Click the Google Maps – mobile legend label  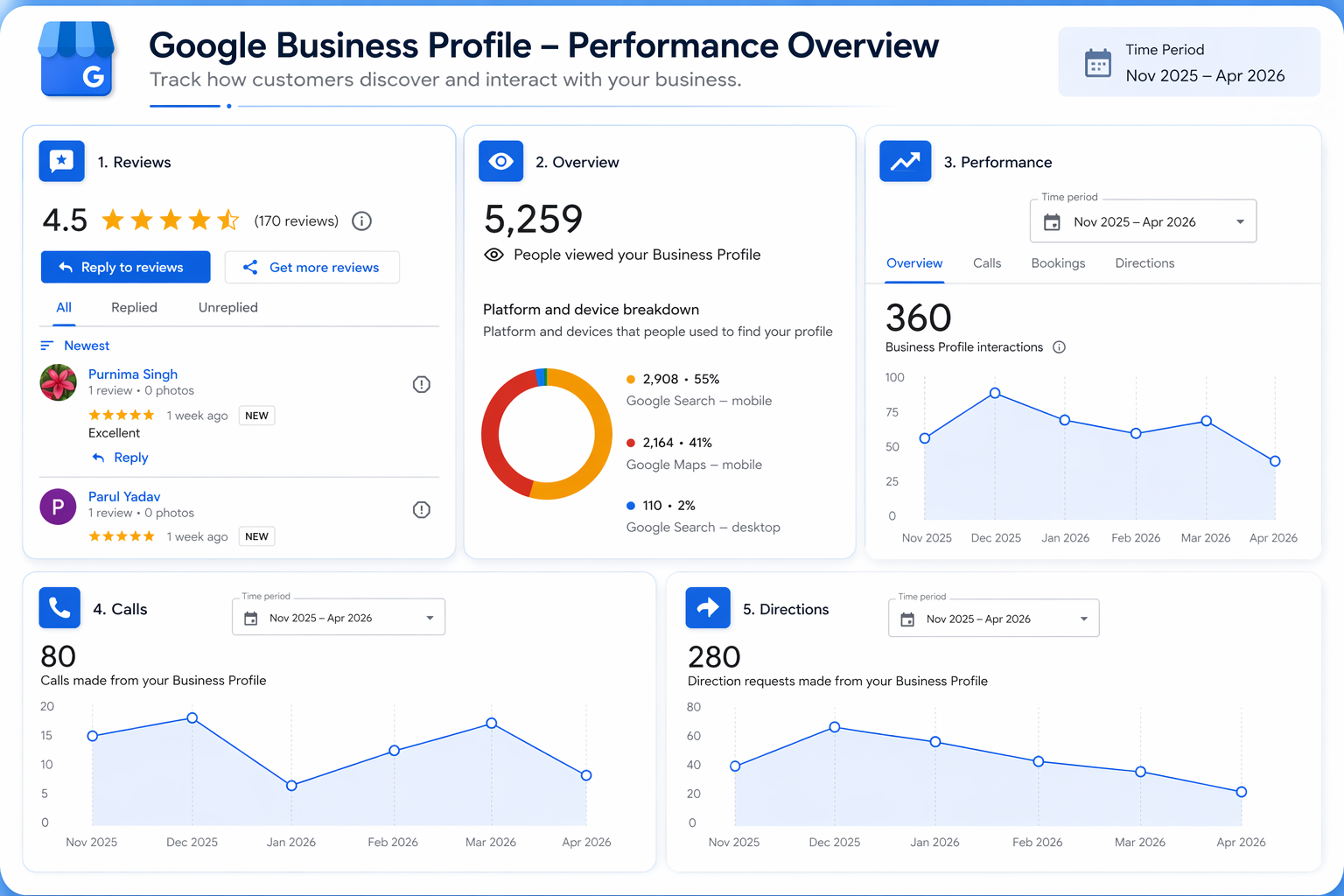(x=694, y=465)
